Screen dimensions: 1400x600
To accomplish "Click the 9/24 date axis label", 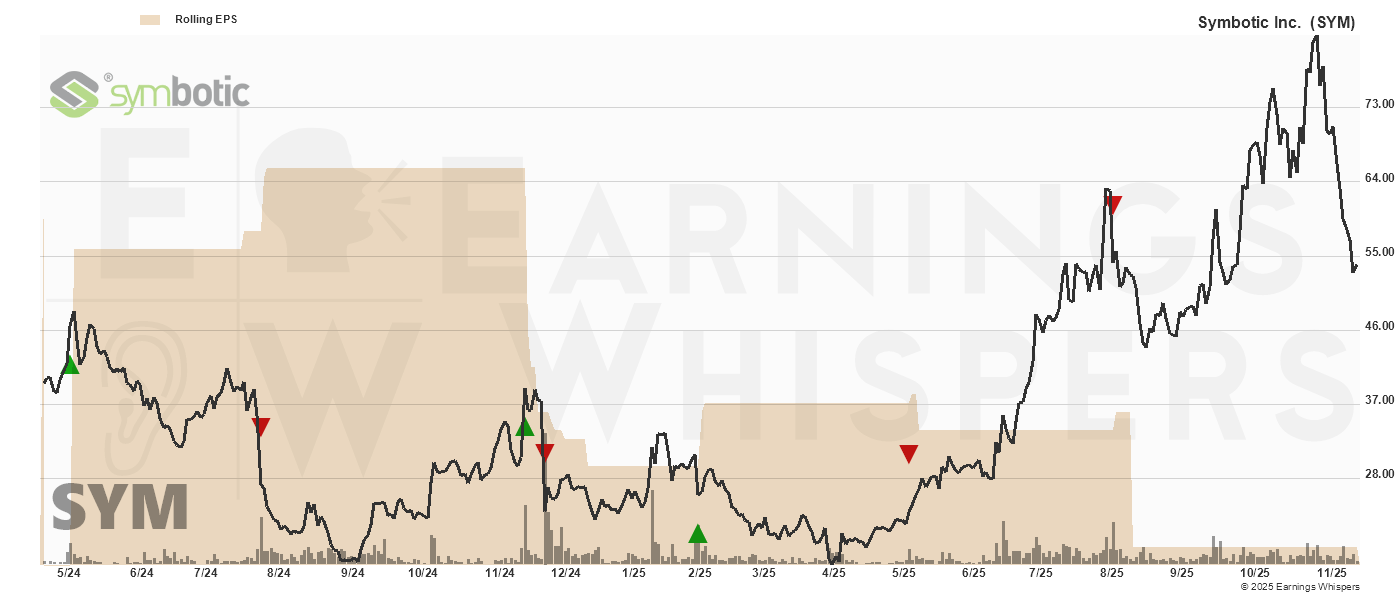I will [x=352, y=573].
